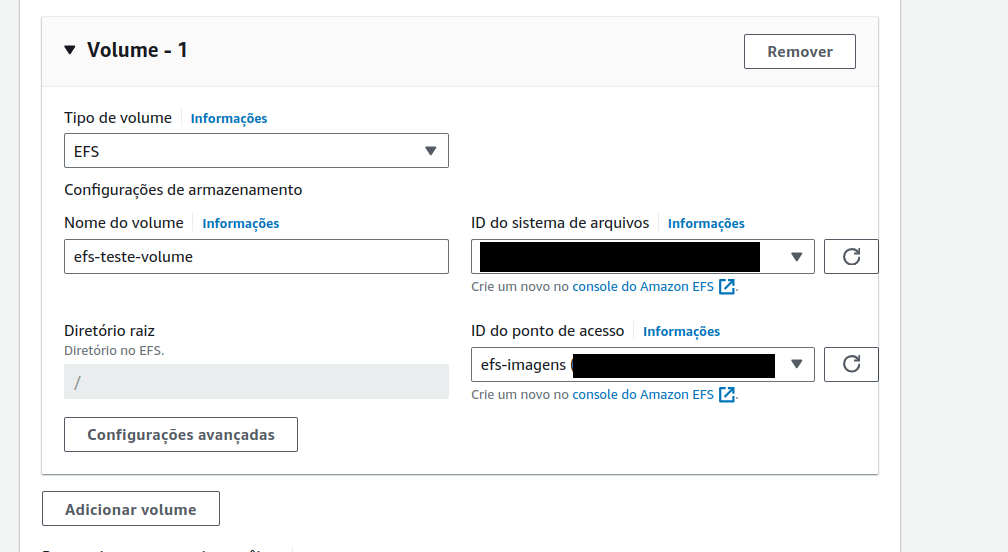Viewport: 1008px width, 552px height.
Task: Click the Remover button
Action: 800,51
